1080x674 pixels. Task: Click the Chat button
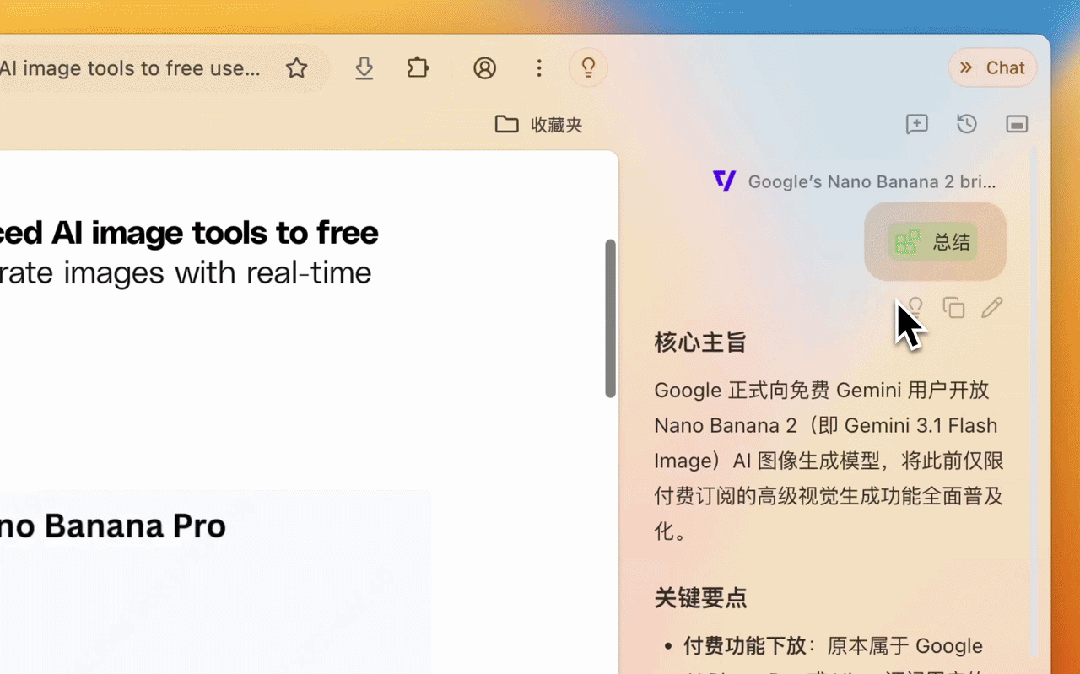[1004, 67]
